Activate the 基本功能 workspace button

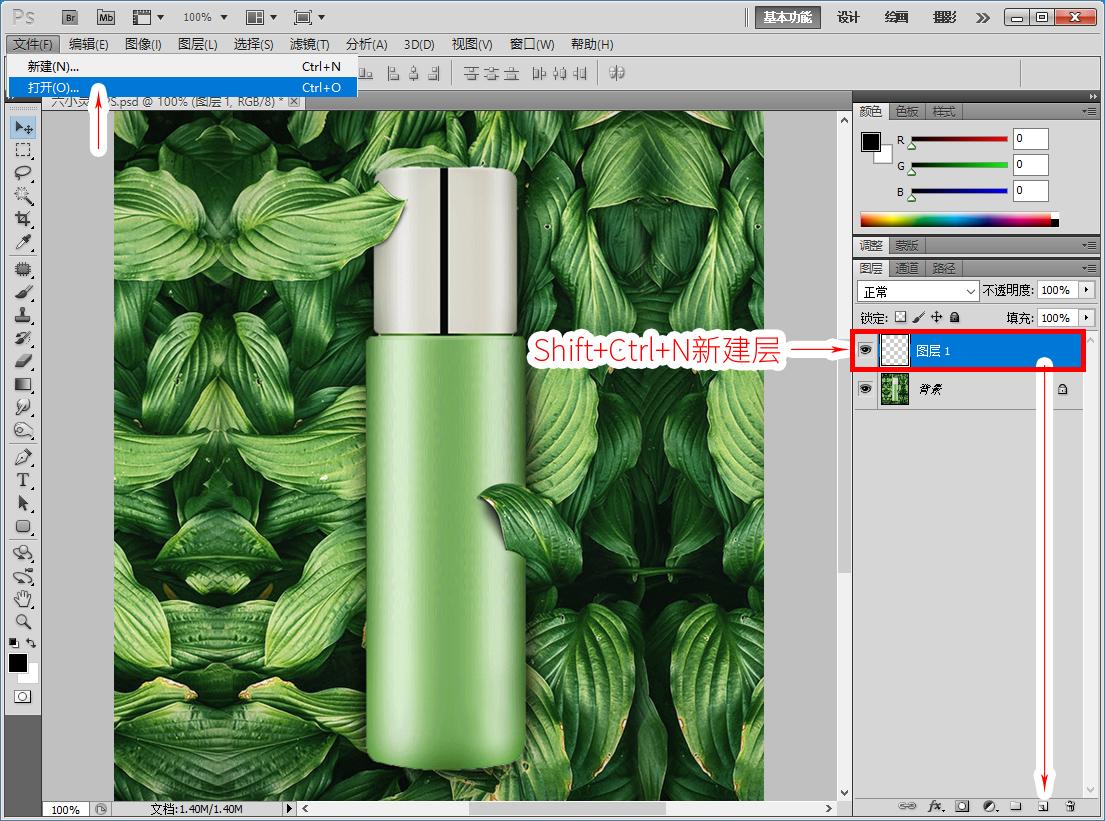(x=787, y=17)
